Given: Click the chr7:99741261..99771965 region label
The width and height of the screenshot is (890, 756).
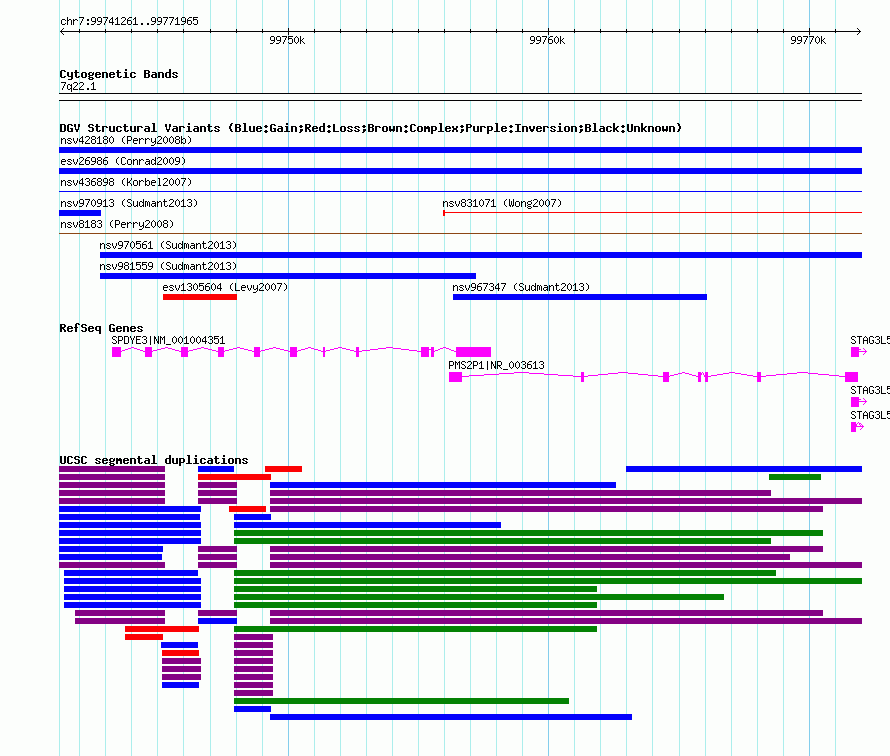Looking at the screenshot, I should [129, 21].
